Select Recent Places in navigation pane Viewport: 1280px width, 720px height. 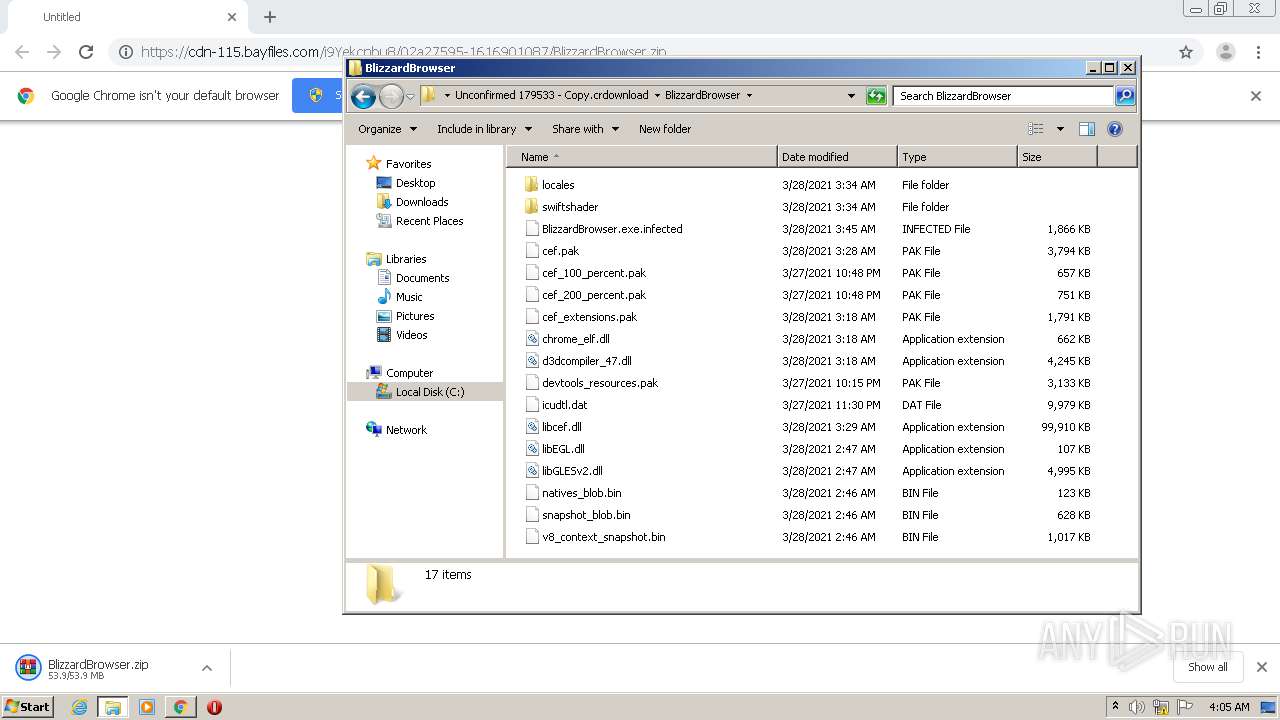pyautogui.click(x=429, y=221)
